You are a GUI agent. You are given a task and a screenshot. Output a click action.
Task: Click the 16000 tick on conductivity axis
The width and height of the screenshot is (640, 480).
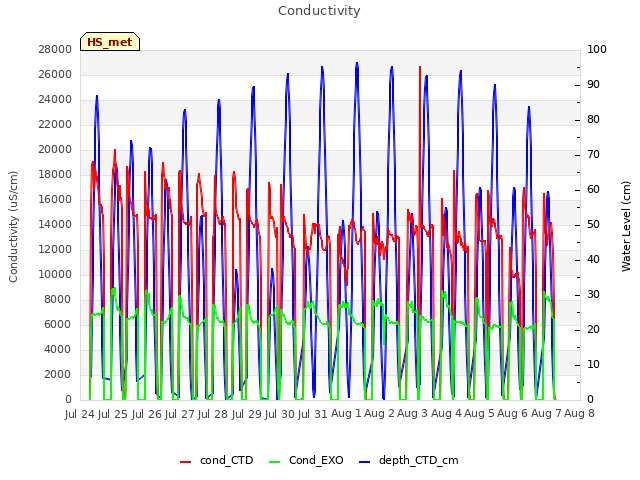(x=55, y=199)
